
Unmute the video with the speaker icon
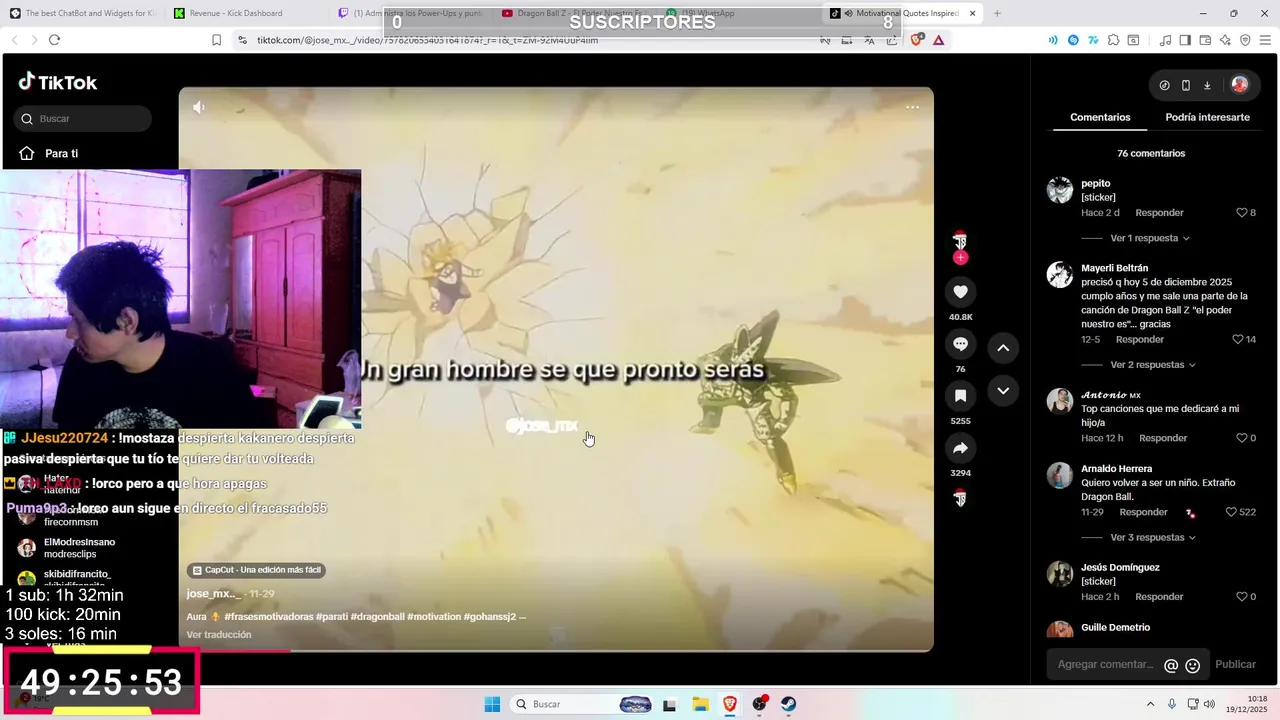(199, 107)
